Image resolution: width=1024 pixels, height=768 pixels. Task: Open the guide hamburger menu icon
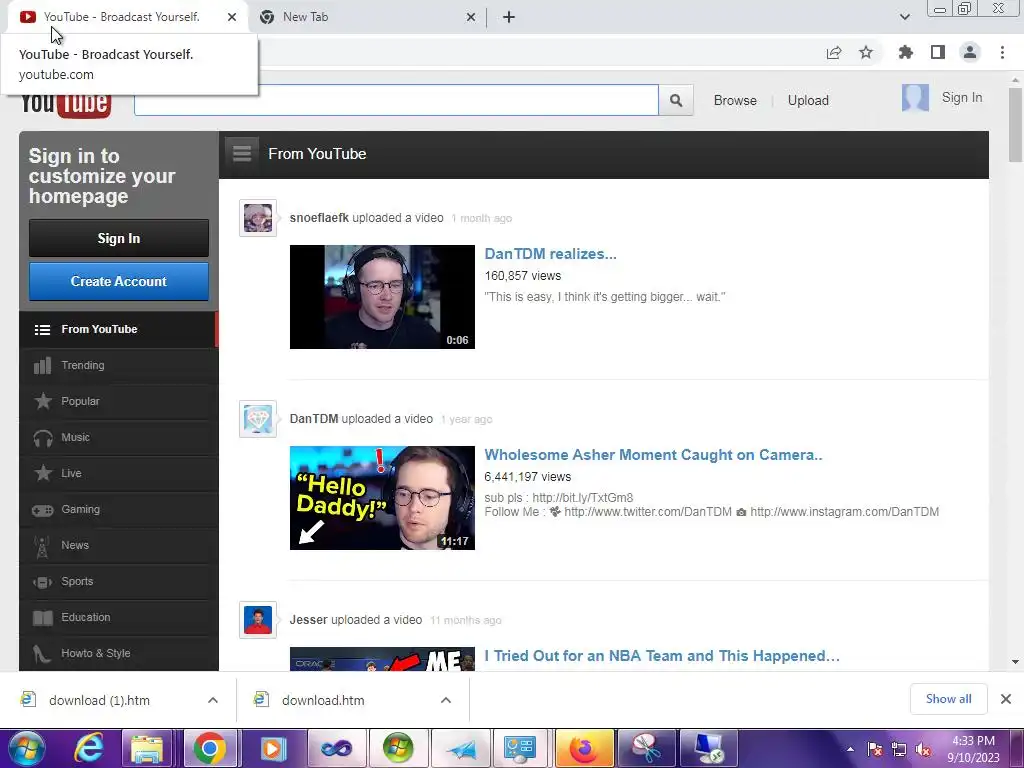[242, 153]
